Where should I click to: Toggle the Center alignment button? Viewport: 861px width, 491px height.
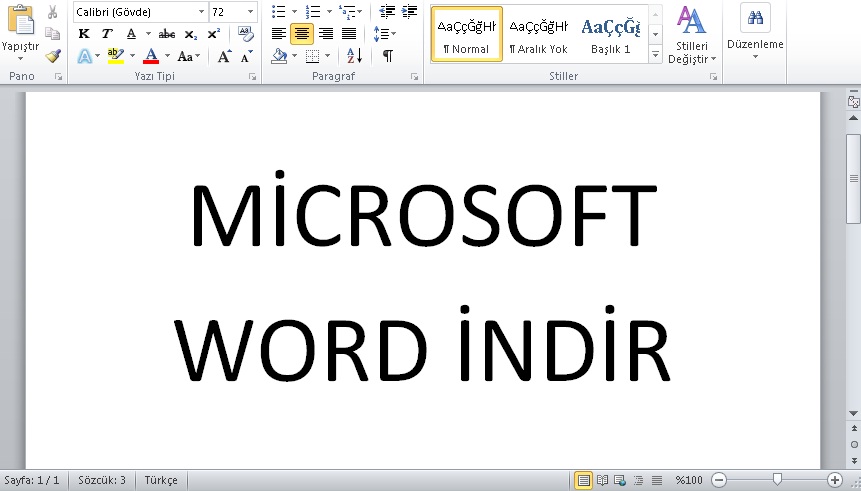[x=302, y=34]
